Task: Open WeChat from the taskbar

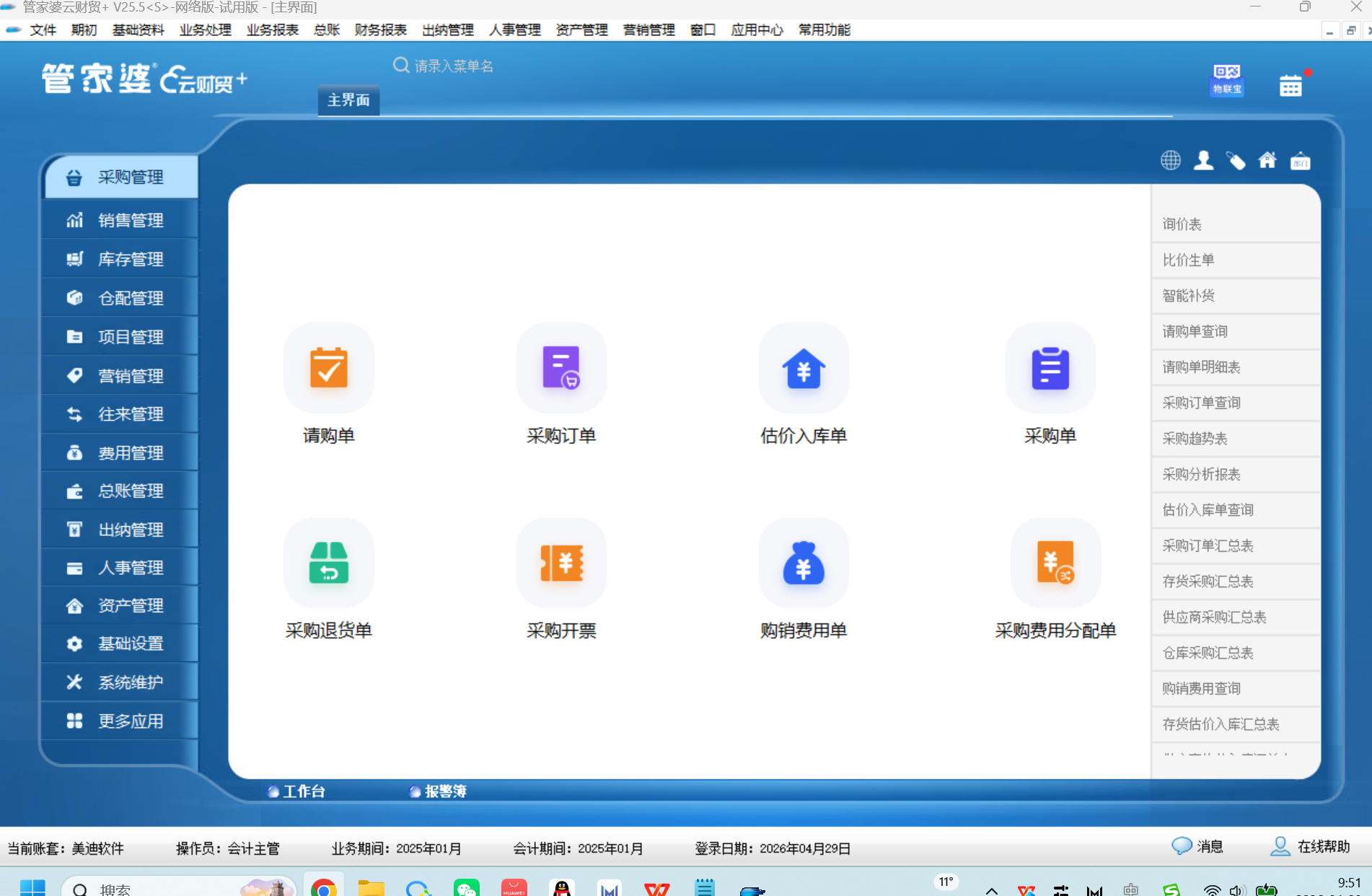Action: pos(467,887)
